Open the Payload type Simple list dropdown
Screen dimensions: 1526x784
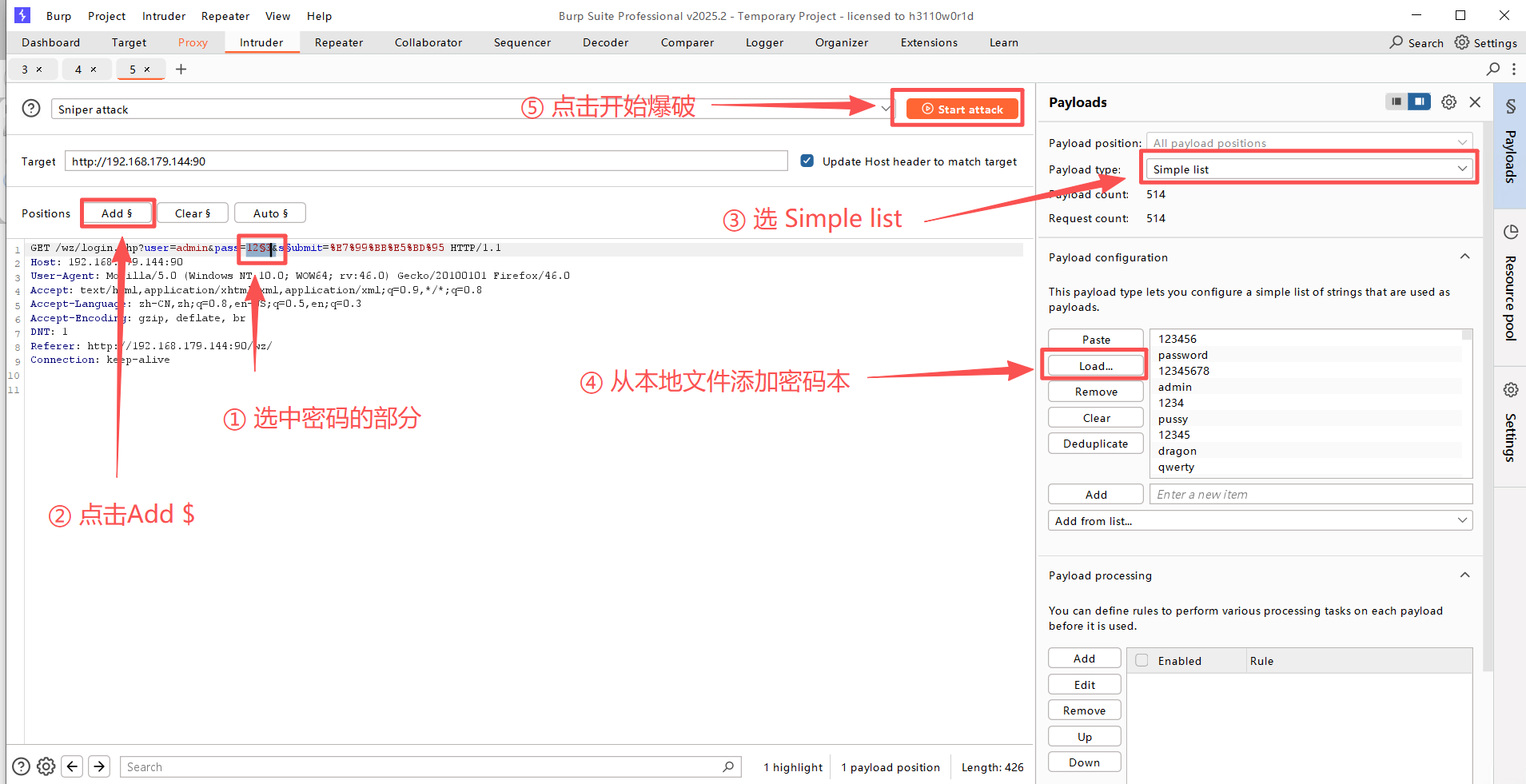pos(1309,169)
